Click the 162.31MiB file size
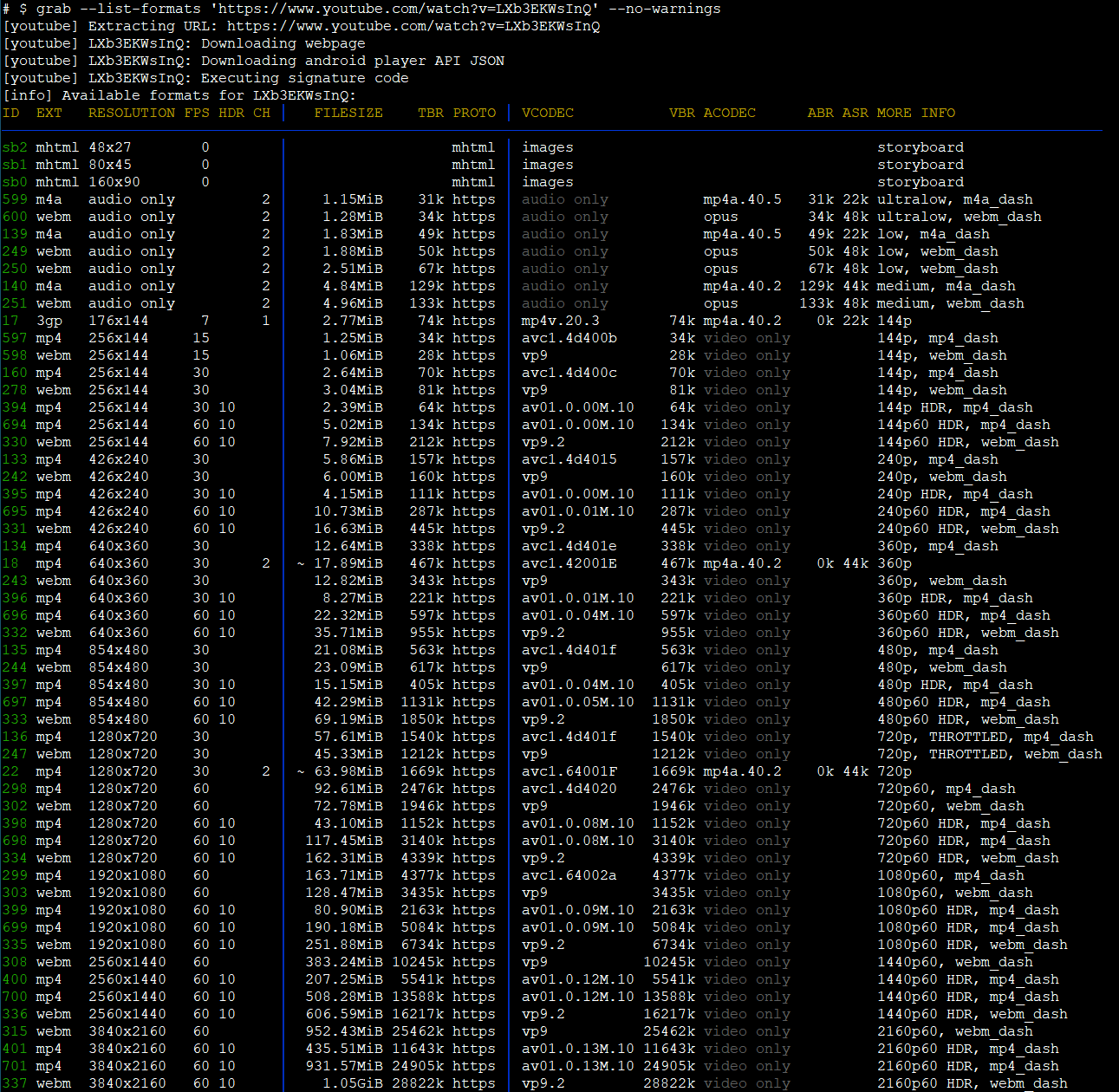Image resolution: width=1119 pixels, height=1092 pixels. [x=344, y=858]
